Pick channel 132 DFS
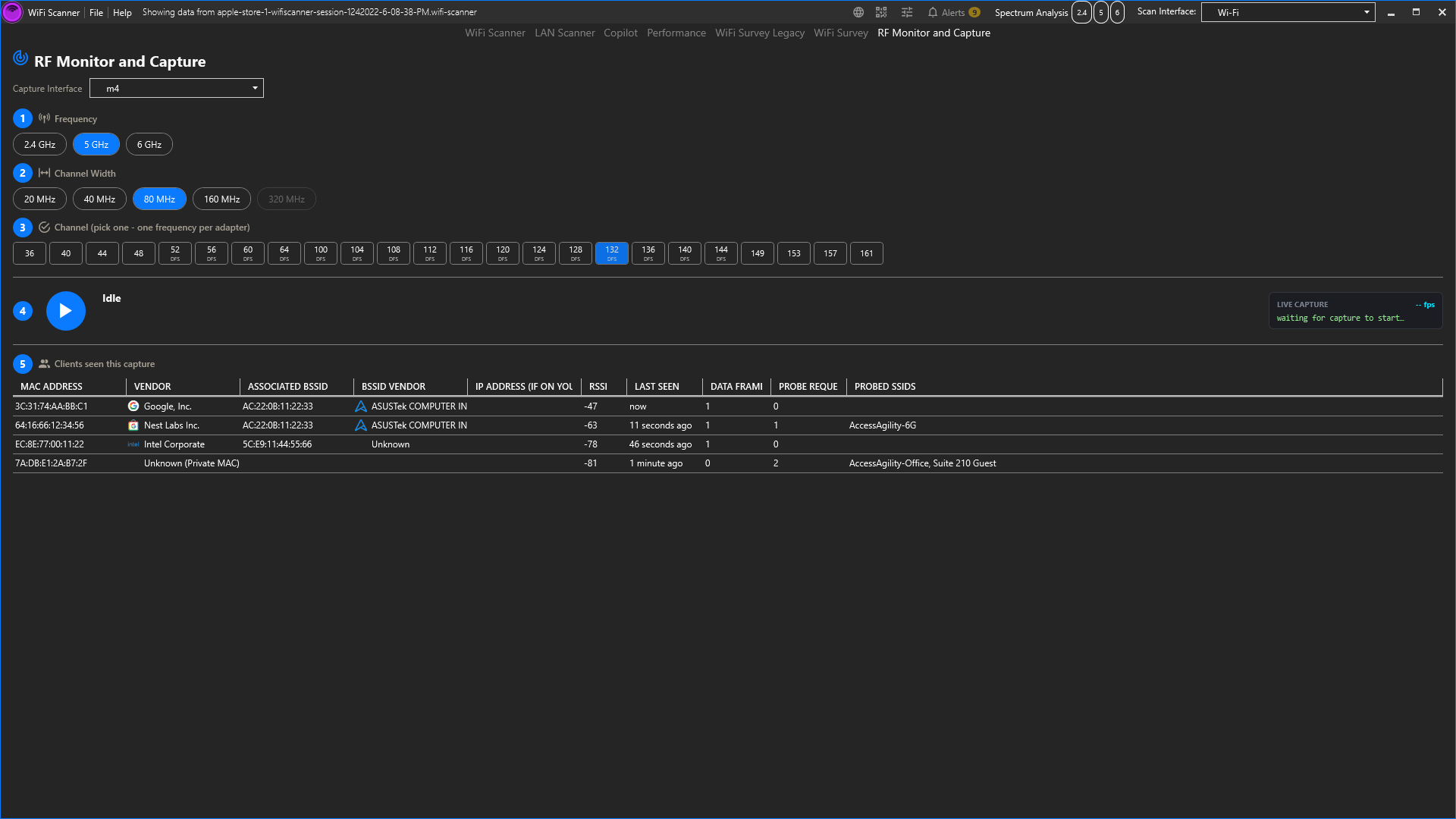Viewport: 1456px width, 819px height. coord(612,253)
